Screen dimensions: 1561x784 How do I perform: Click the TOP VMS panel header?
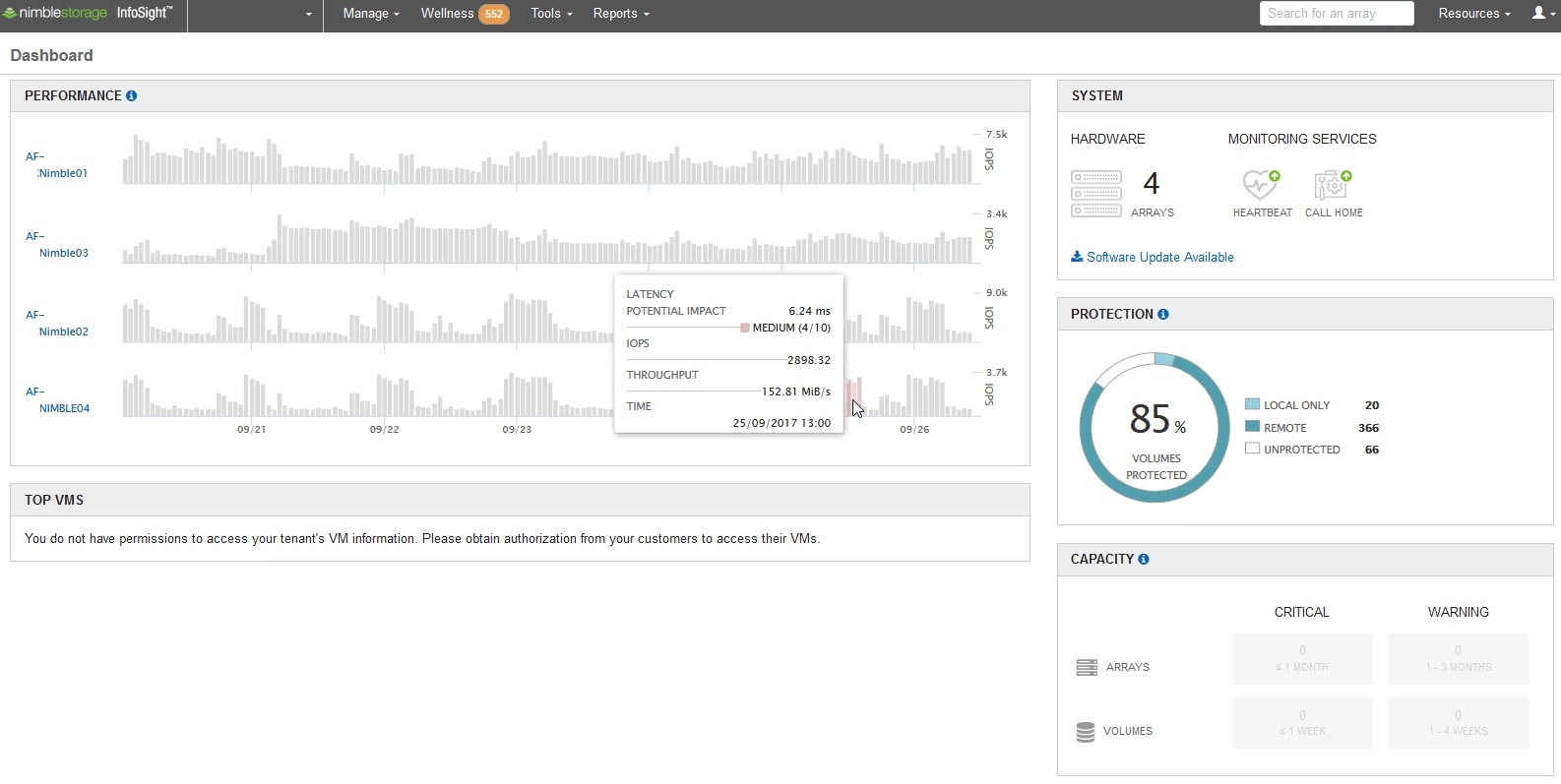click(520, 500)
